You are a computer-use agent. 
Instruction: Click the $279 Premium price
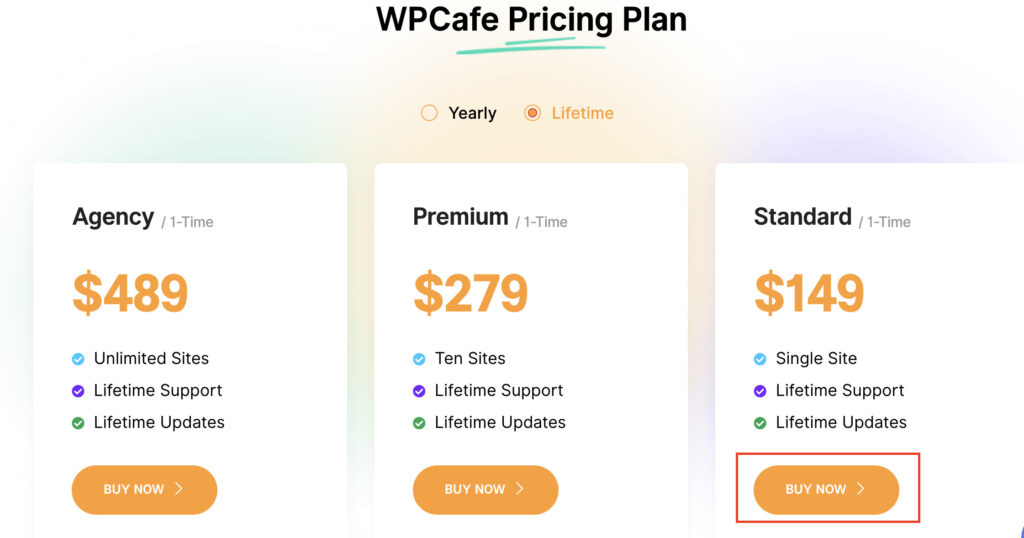[x=470, y=293]
